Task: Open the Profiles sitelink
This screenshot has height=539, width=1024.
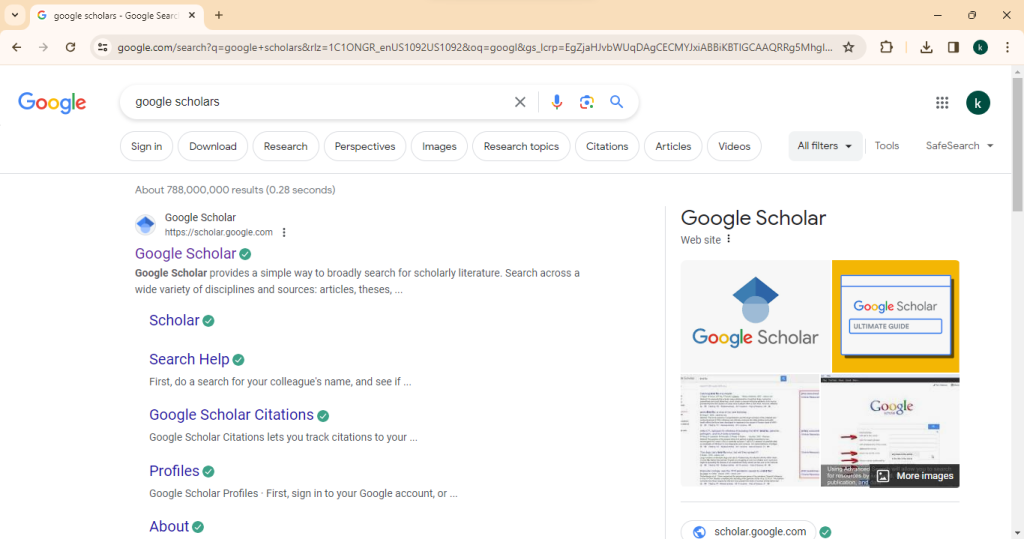Action: [x=174, y=471]
